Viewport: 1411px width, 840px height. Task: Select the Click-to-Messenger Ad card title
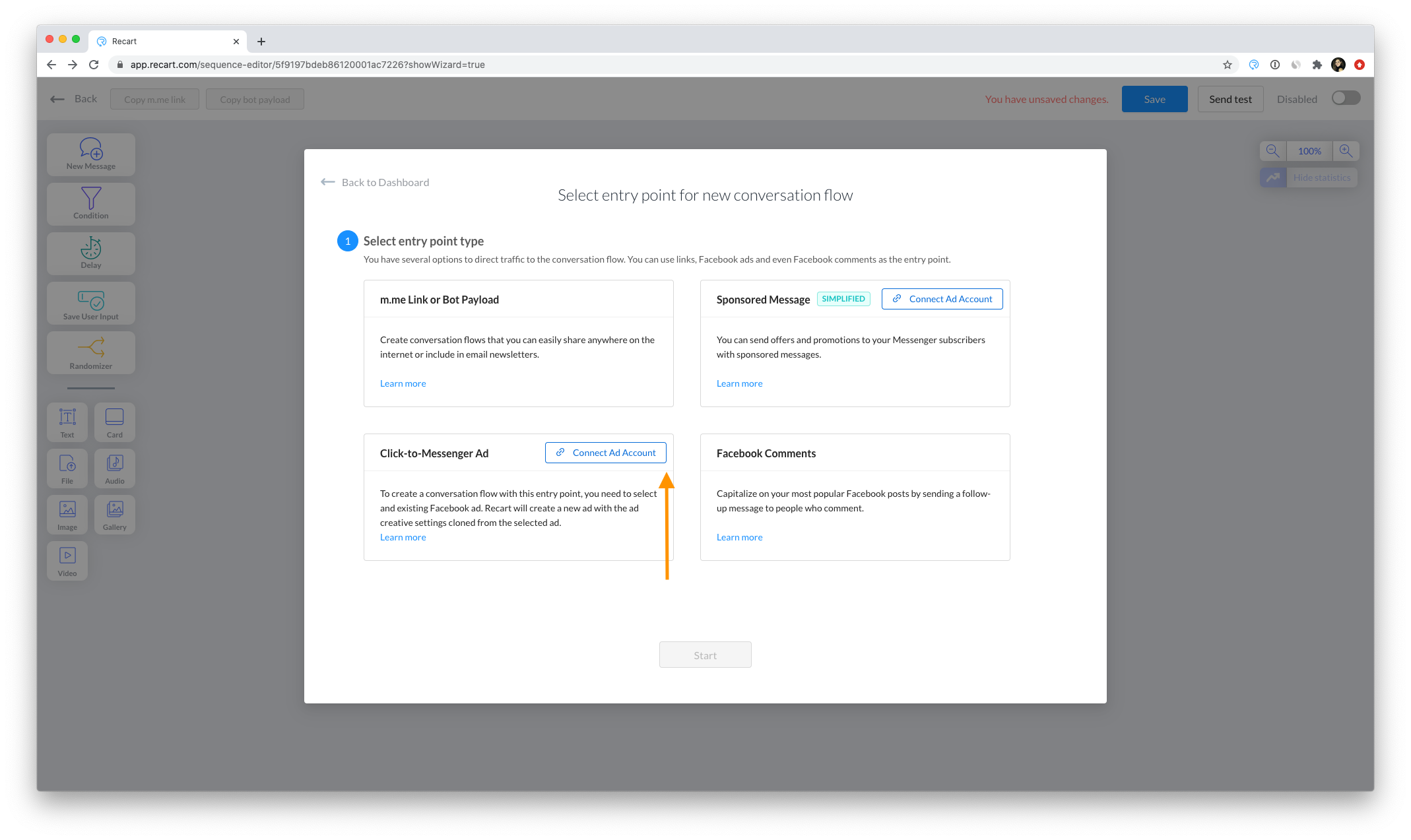434,453
